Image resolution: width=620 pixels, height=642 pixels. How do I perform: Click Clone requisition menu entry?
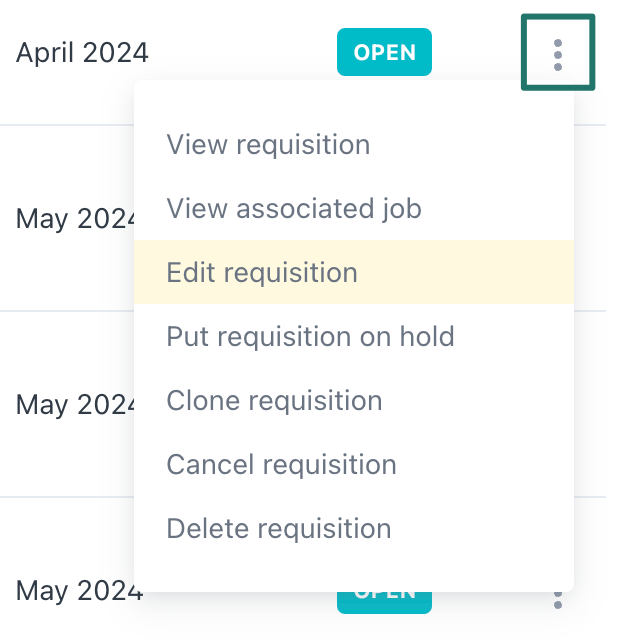point(274,401)
